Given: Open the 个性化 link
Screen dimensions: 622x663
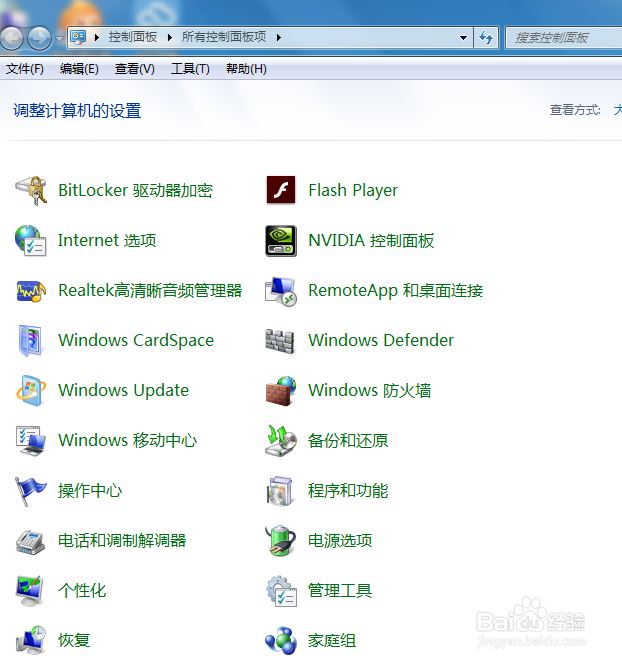Looking at the screenshot, I should tap(82, 591).
